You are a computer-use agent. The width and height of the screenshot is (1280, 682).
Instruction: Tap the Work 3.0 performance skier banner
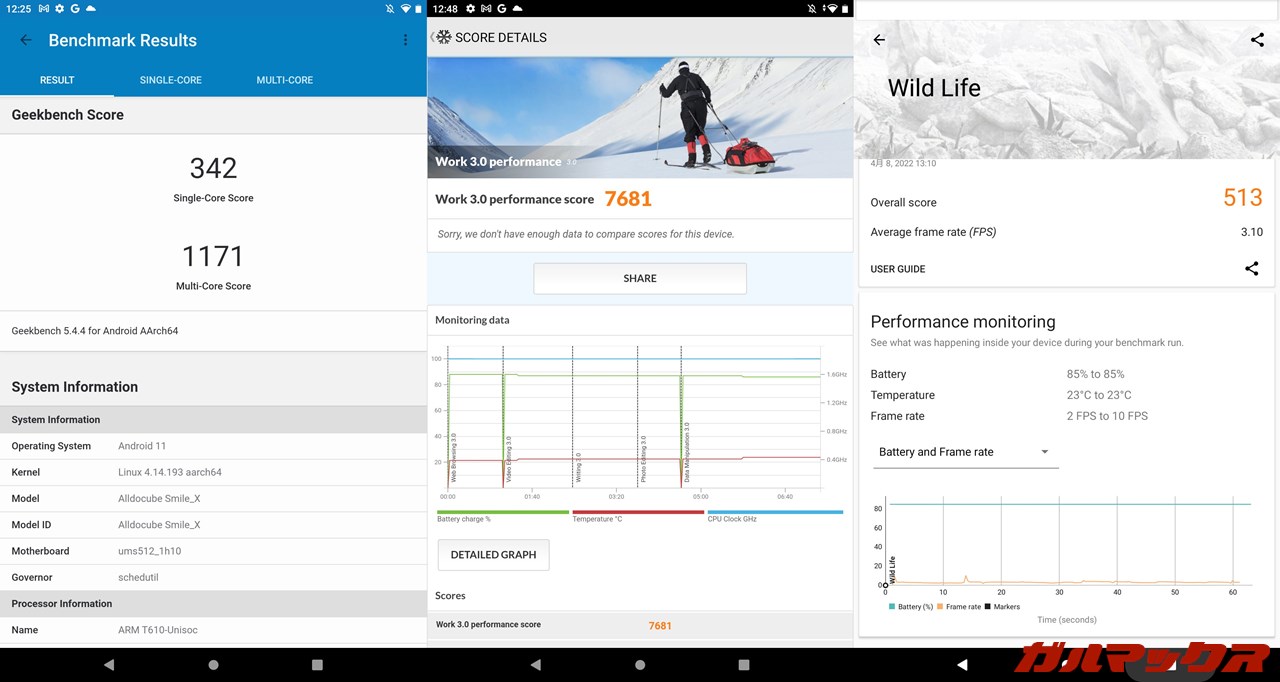[x=640, y=117]
